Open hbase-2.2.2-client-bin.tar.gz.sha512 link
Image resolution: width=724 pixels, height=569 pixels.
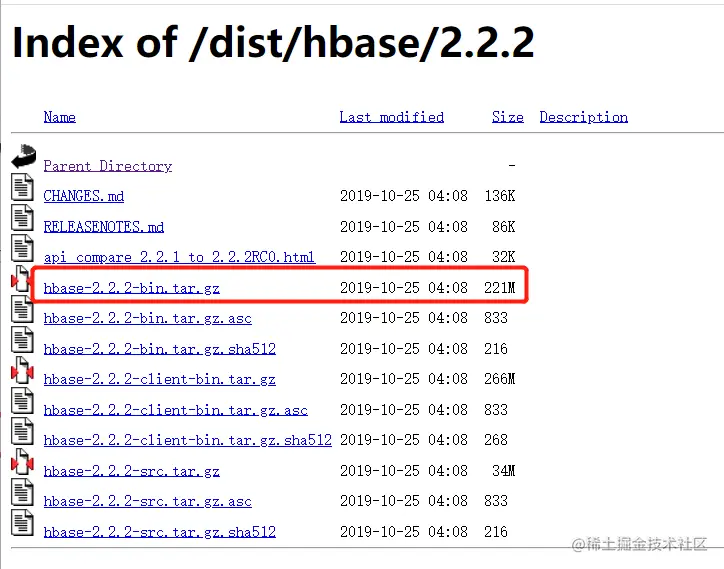187,440
